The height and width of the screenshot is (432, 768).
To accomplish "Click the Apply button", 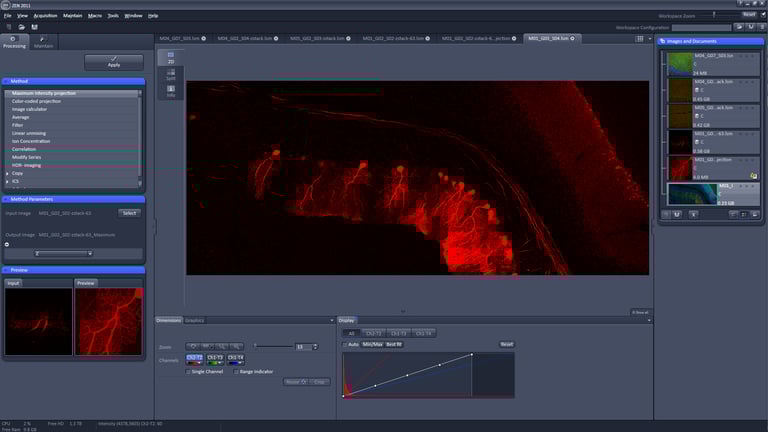I will pyautogui.click(x=113, y=63).
